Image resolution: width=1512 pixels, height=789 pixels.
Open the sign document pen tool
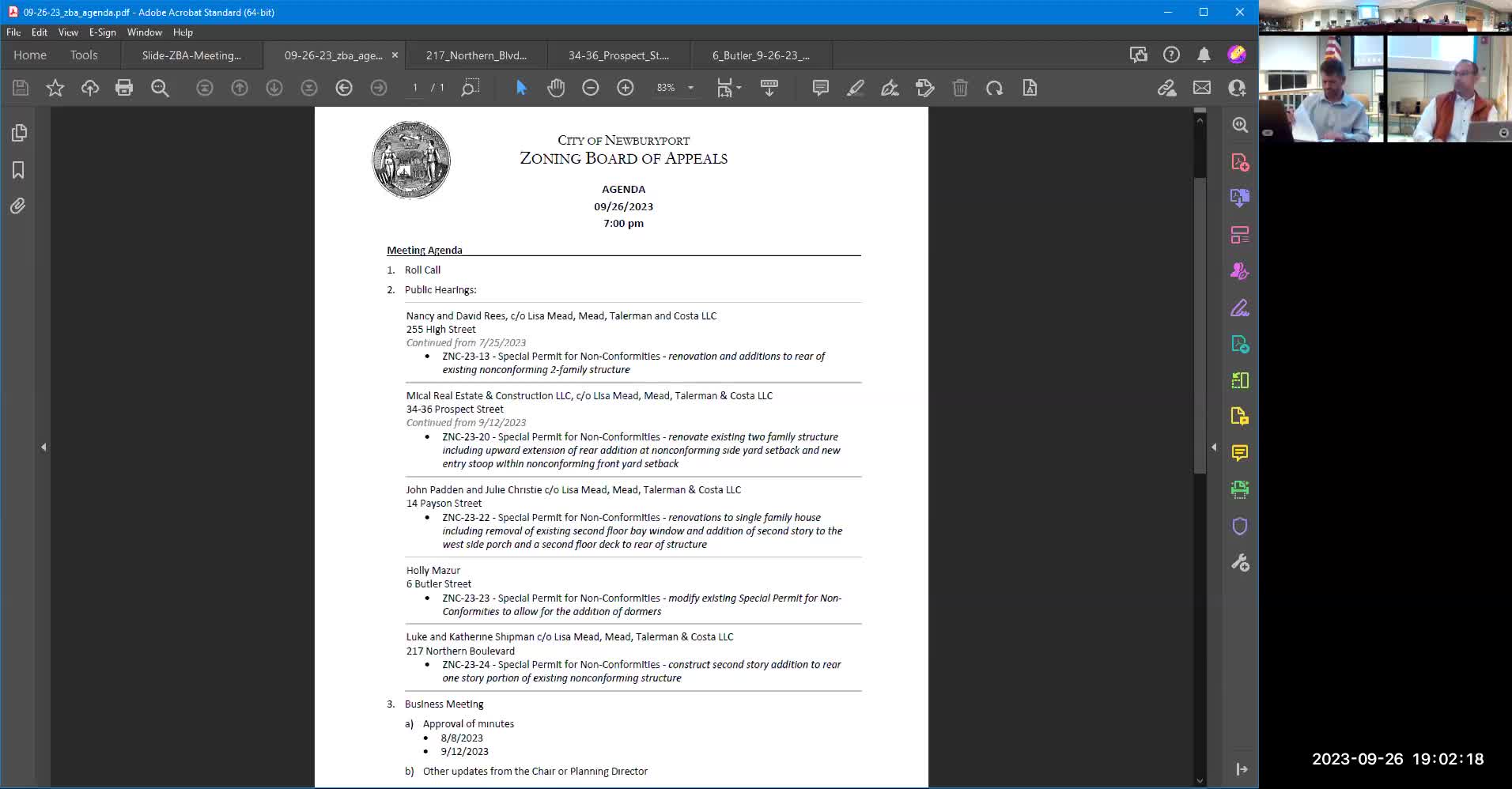point(890,88)
